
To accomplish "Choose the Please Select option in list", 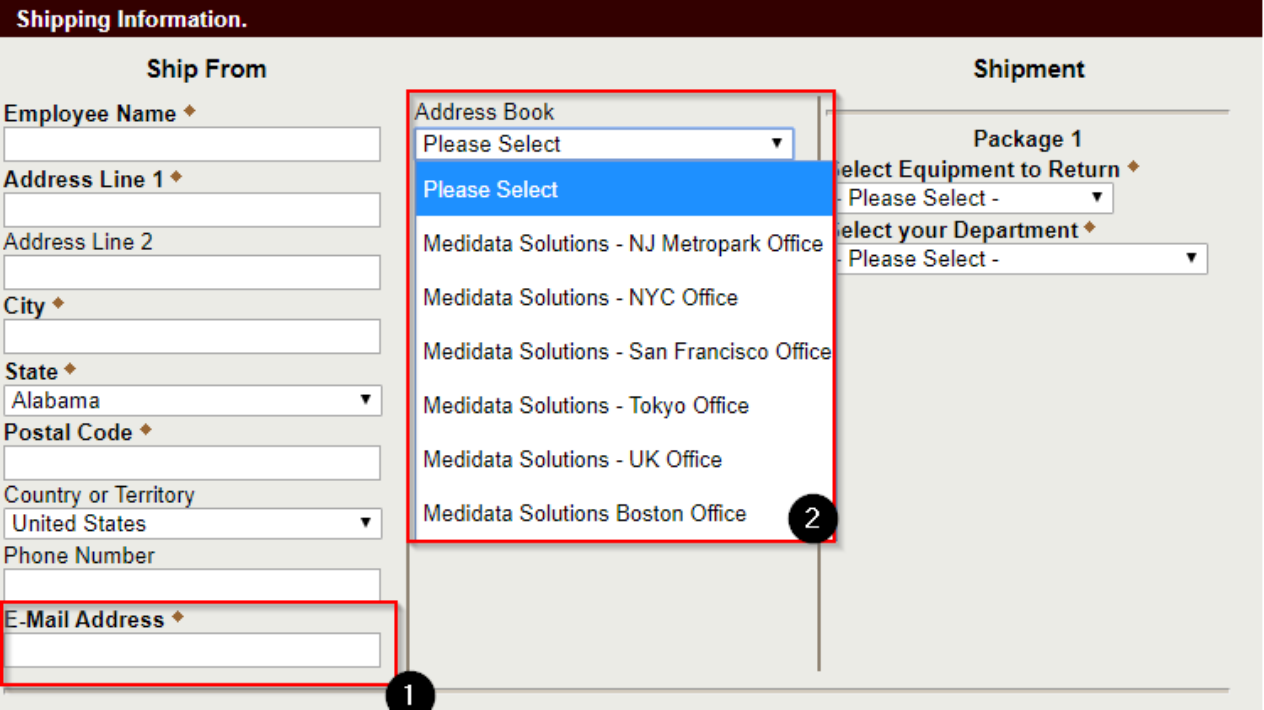I will coord(624,189).
